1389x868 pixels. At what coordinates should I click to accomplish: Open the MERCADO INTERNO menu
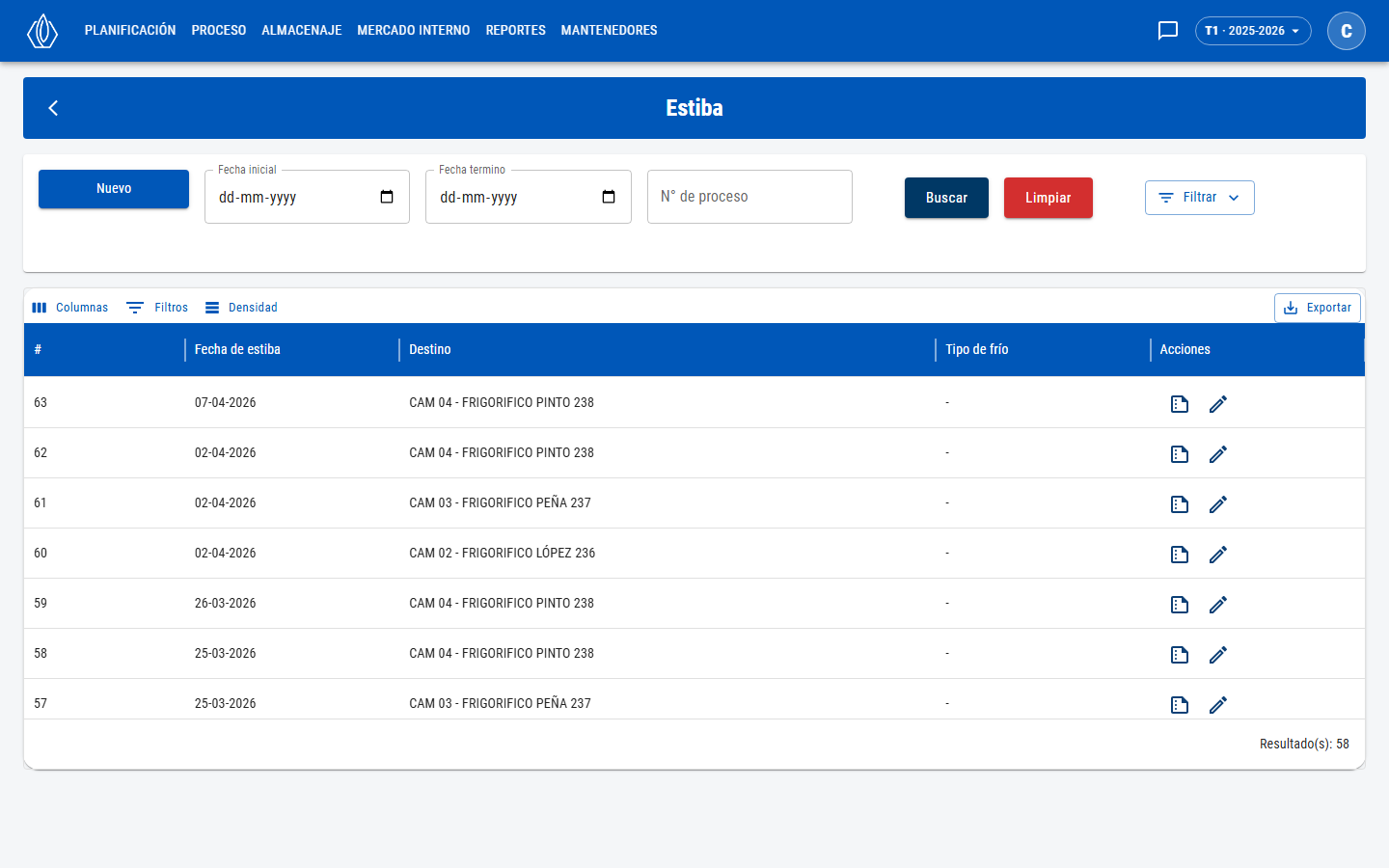pyautogui.click(x=414, y=31)
